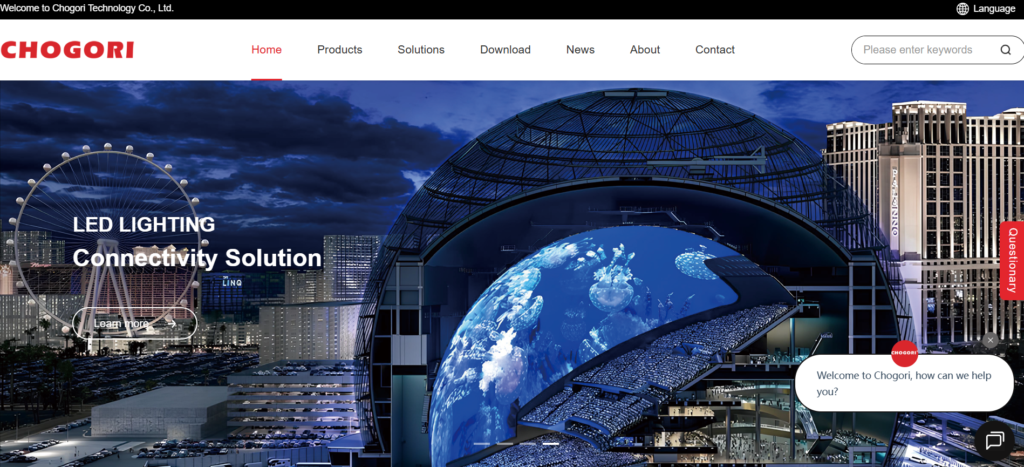1024x467 pixels.
Task: Open the live chat bubble icon
Action: pyautogui.click(x=993, y=440)
